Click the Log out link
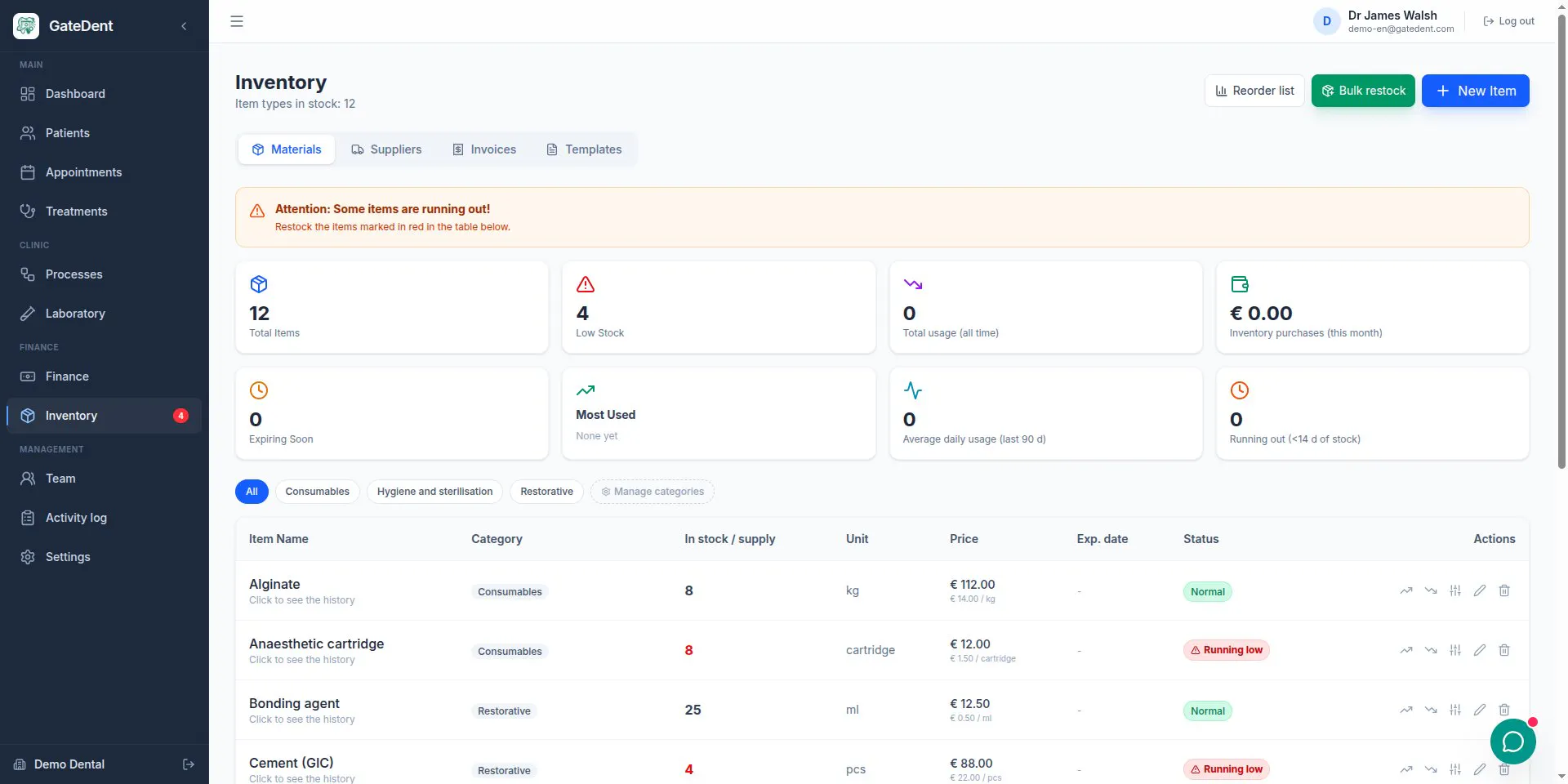Viewport: 1568px width, 784px height. click(1508, 21)
